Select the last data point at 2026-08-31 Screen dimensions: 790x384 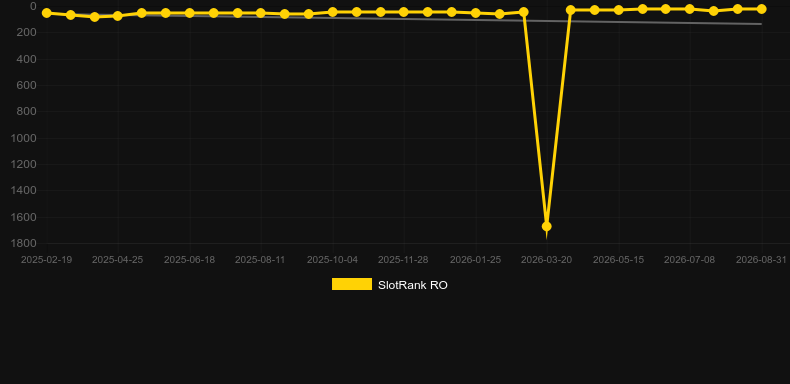pyautogui.click(x=761, y=9)
